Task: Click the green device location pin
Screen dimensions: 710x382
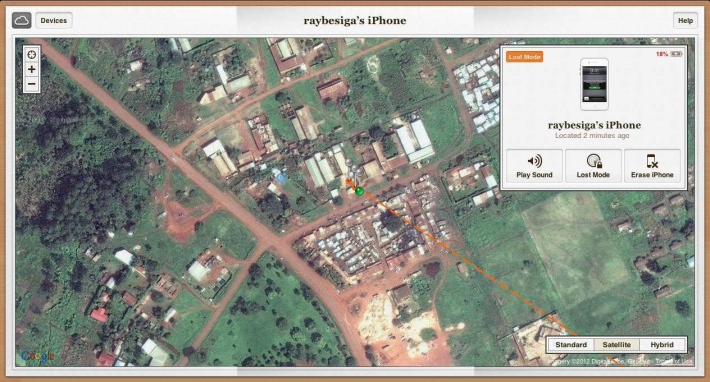Action: [x=360, y=191]
